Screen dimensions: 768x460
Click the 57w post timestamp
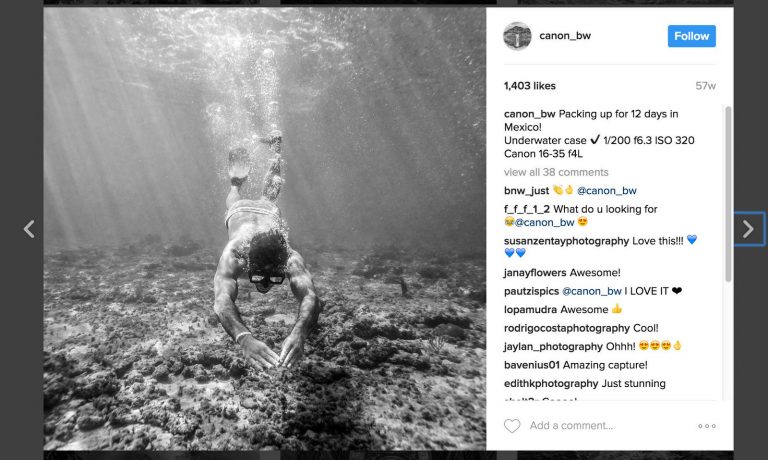coord(706,86)
